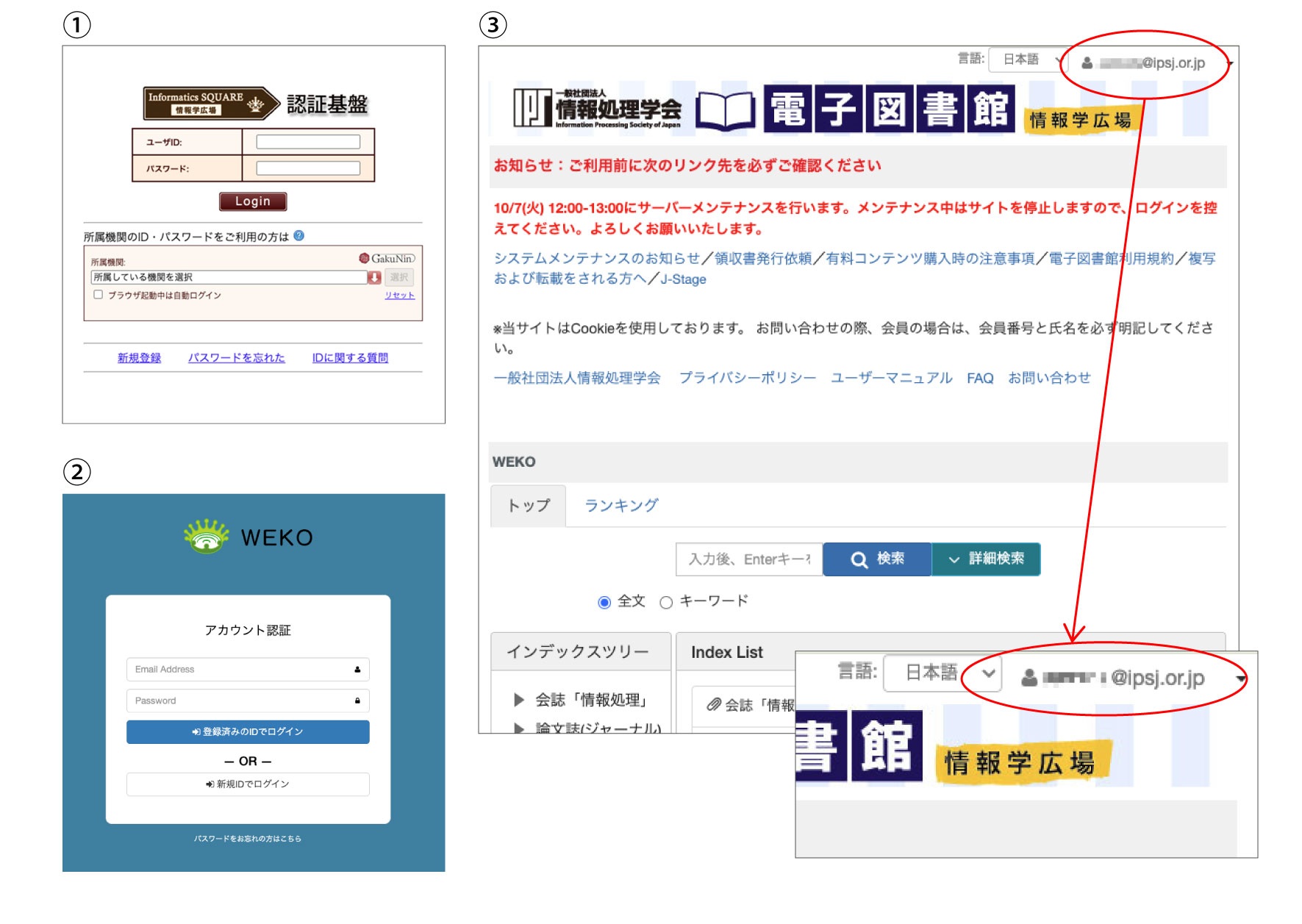Screen dimensions: 1302x924
Task: Open the パスワードを忘れた link
Action: tap(236, 358)
